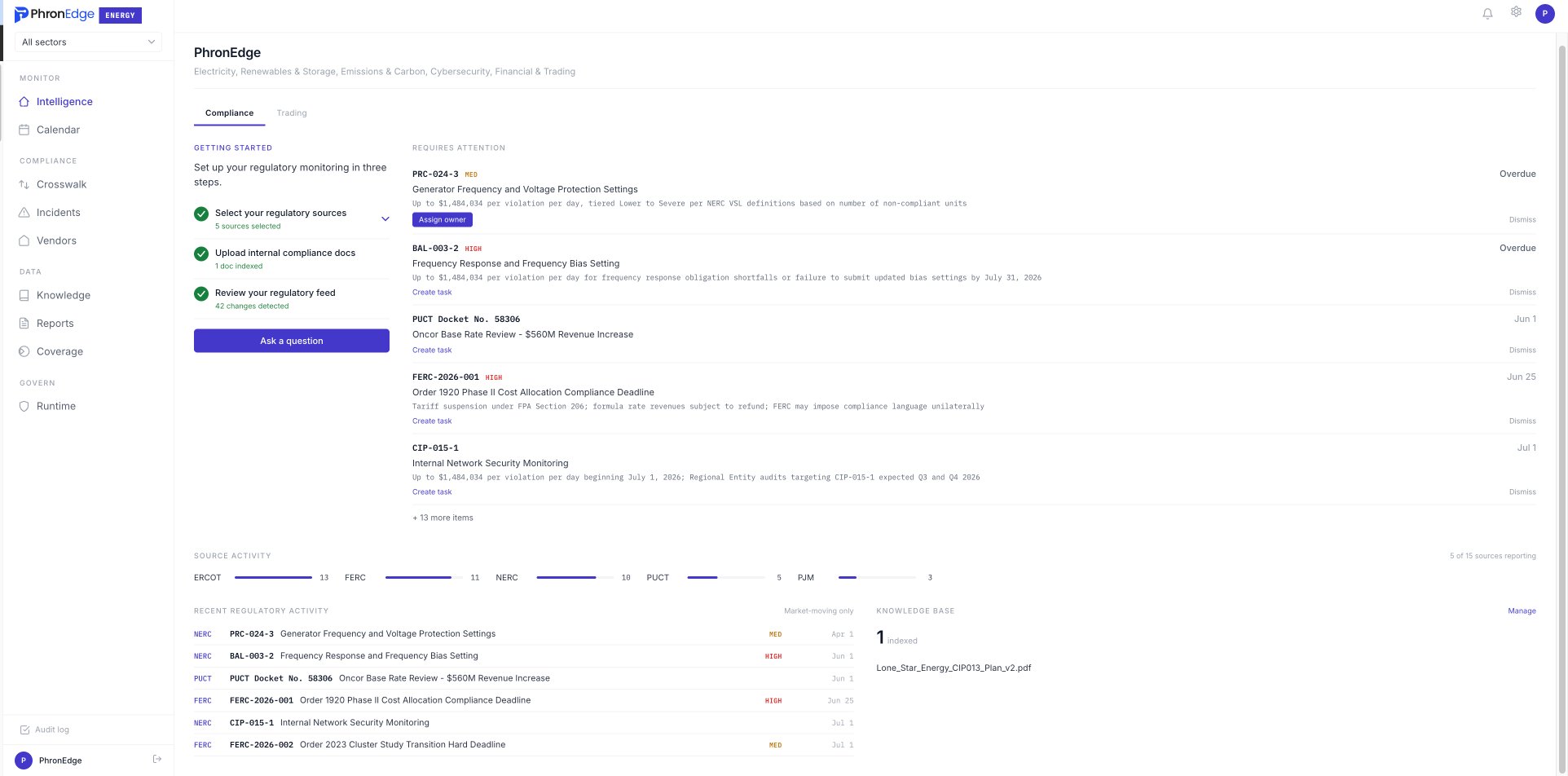The width and height of the screenshot is (1568, 776).
Task: Click Create task under FERC-2026-001 attention item
Action: pyautogui.click(x=432, y=421)
